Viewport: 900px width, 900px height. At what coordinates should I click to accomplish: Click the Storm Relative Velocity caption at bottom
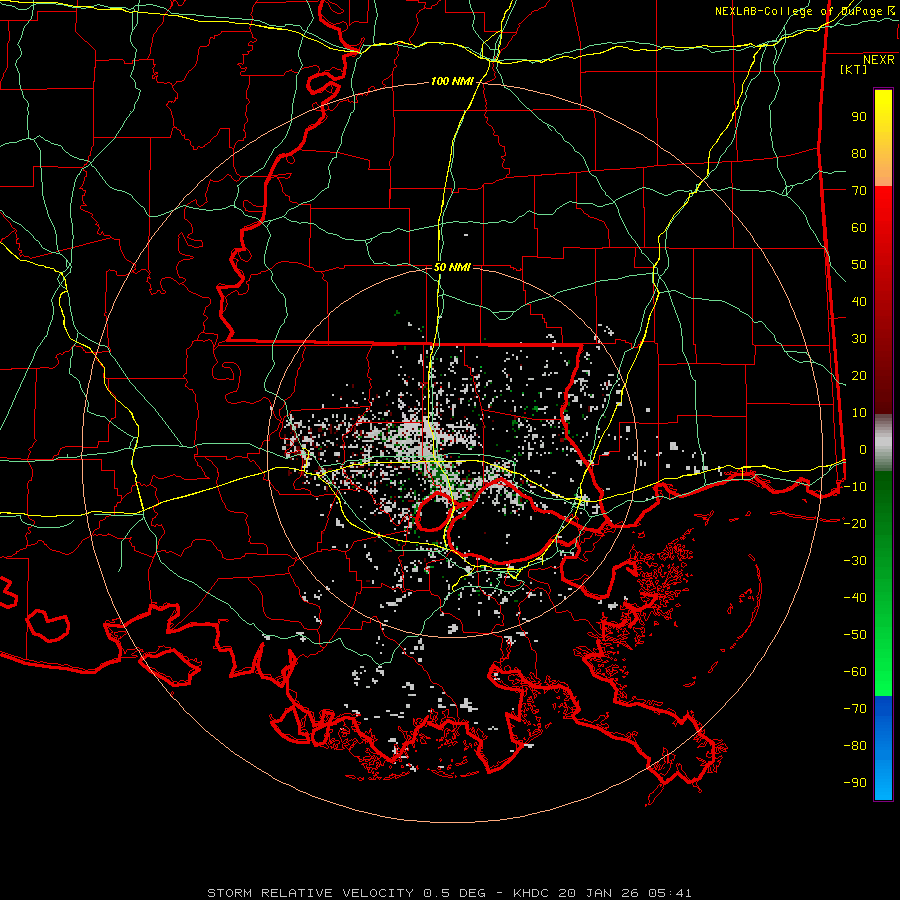coord(449,893)
